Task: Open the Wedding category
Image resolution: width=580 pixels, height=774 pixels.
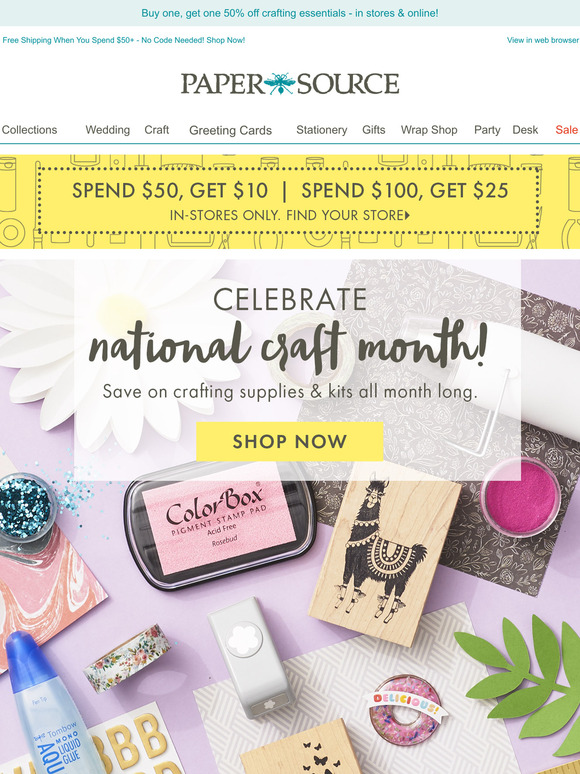Action: [x=108, y=130]
